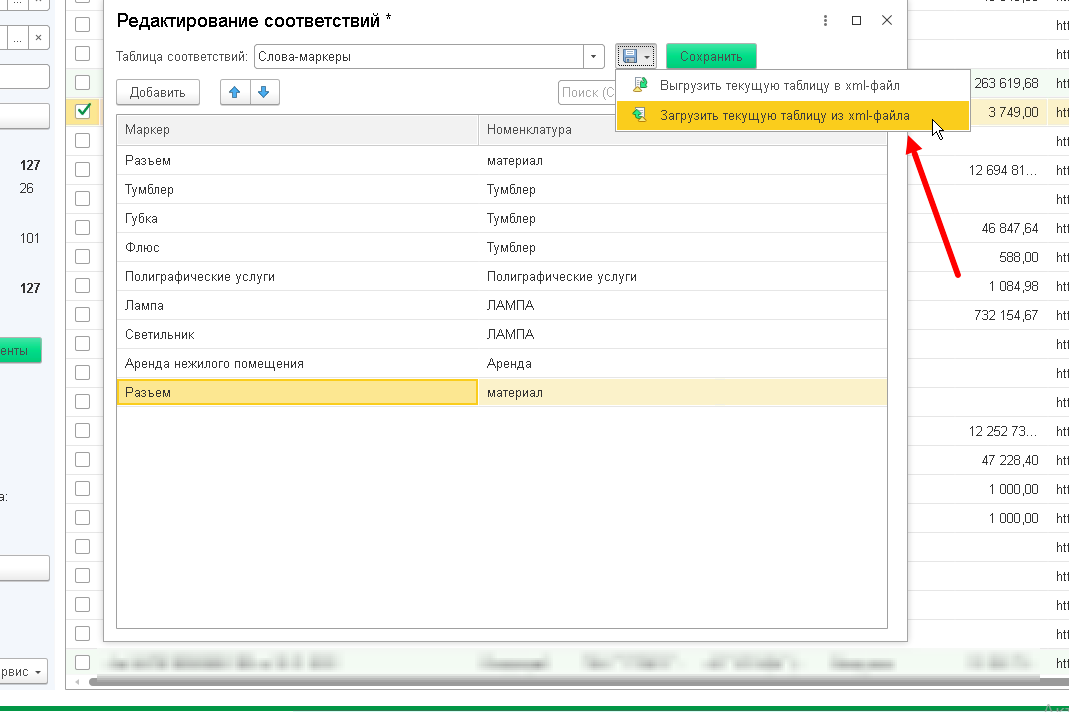This screenshot has width=1069, height=712.
Task: Click the highlighted Разъем cell in last row
Action: coord(297,392)
